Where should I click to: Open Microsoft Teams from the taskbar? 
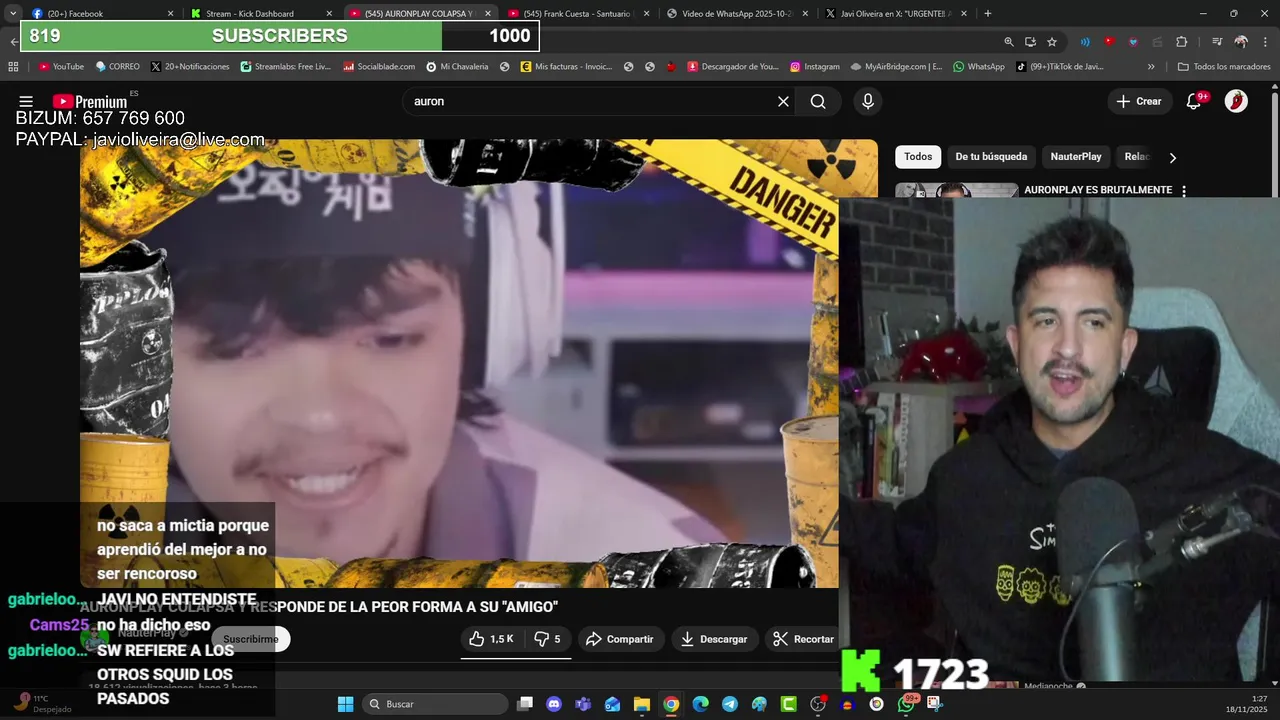(583, 704)
